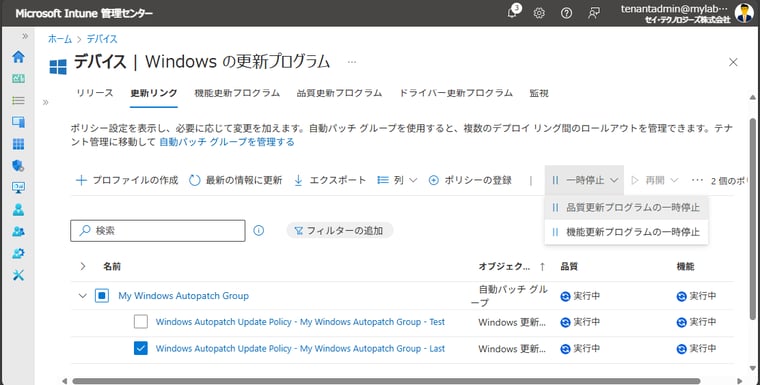Click プロファイルの作成 button

[127, 180]
